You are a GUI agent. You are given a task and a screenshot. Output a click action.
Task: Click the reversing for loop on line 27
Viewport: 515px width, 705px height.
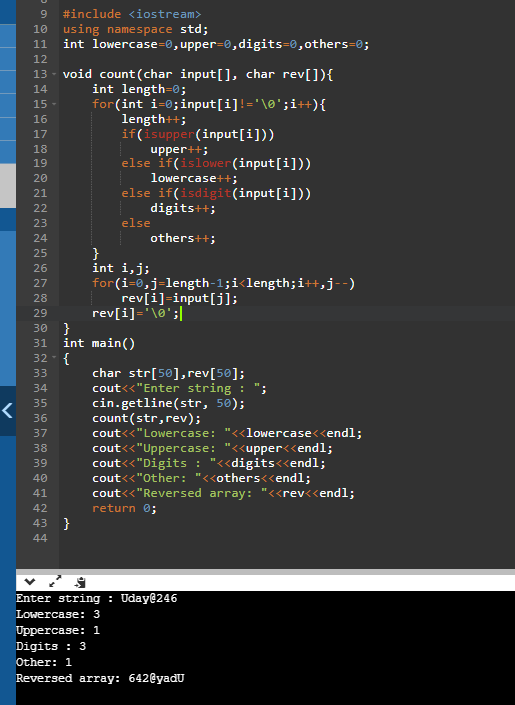[224, 283]
